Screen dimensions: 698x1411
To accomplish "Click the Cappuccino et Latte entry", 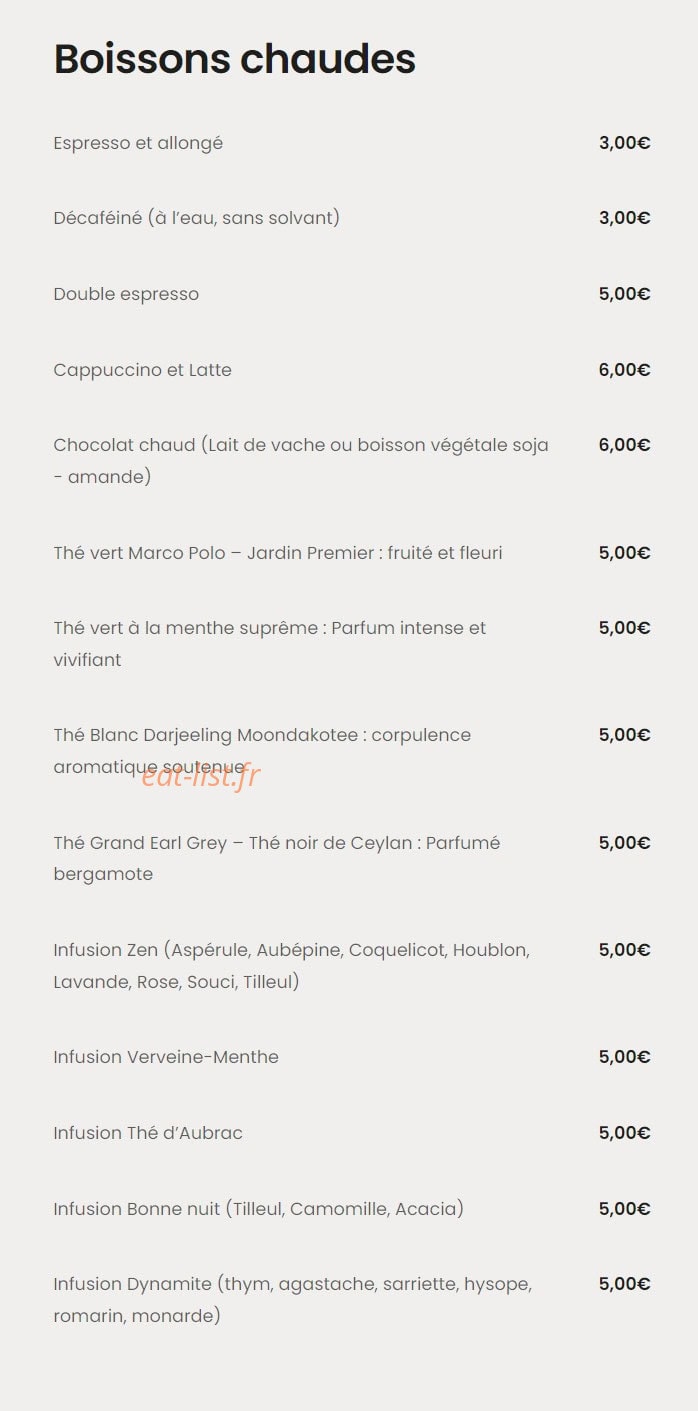I will [142, 370].
